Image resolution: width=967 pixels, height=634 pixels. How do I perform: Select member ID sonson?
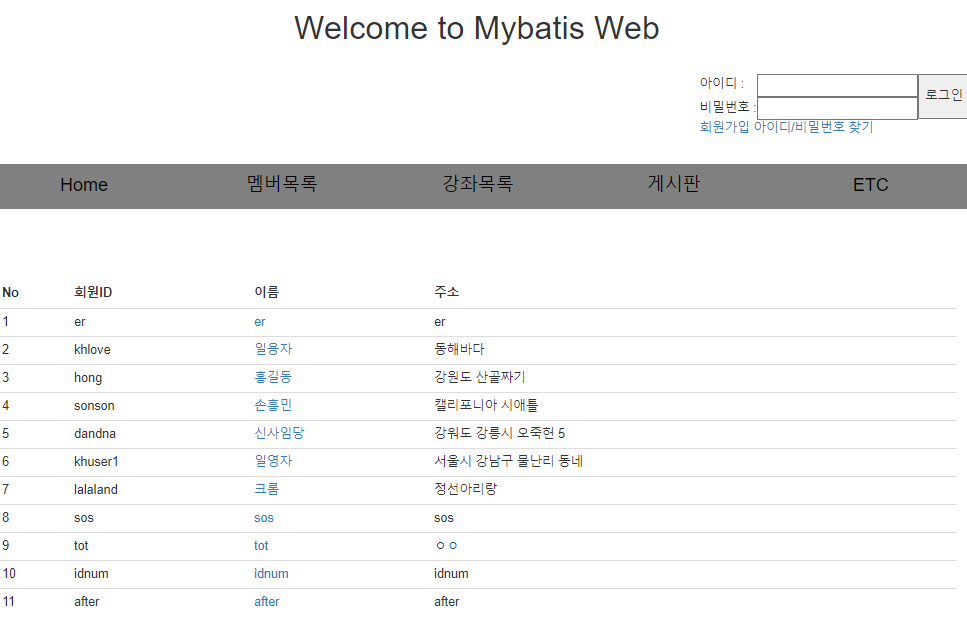(x=94, y=406)
